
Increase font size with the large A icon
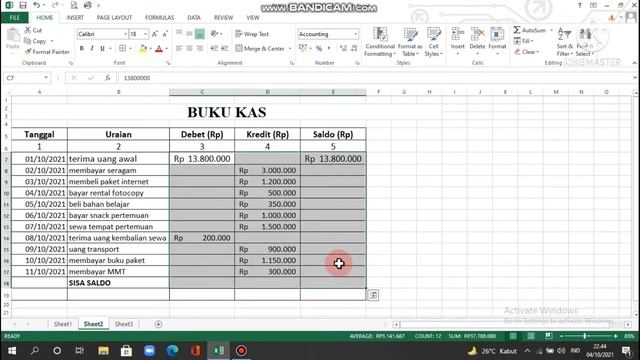pos(155,34)
